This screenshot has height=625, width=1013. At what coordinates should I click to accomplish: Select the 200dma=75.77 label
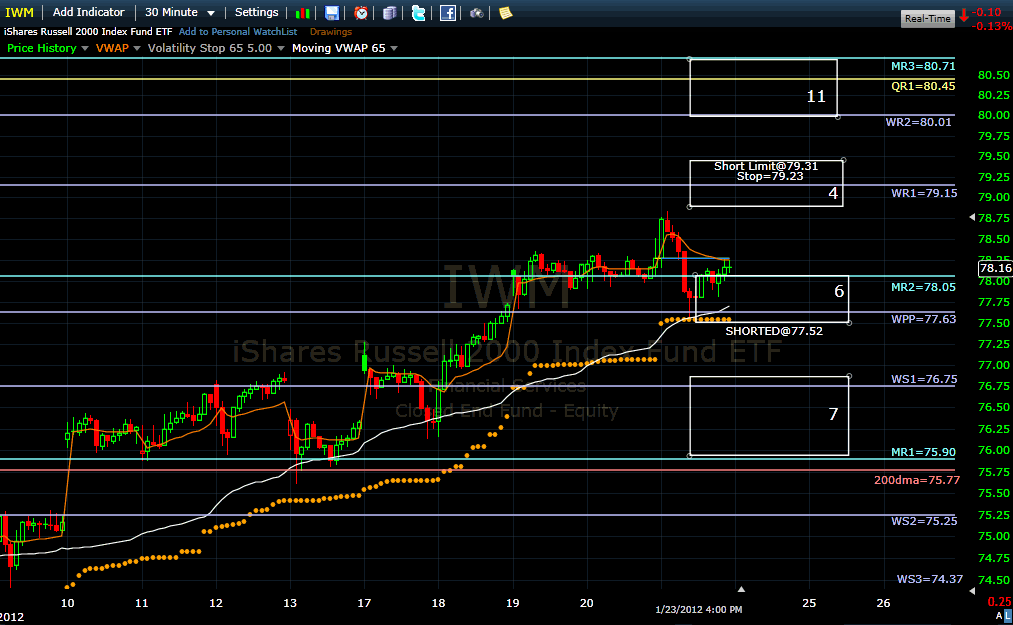[x=917, y=480]
